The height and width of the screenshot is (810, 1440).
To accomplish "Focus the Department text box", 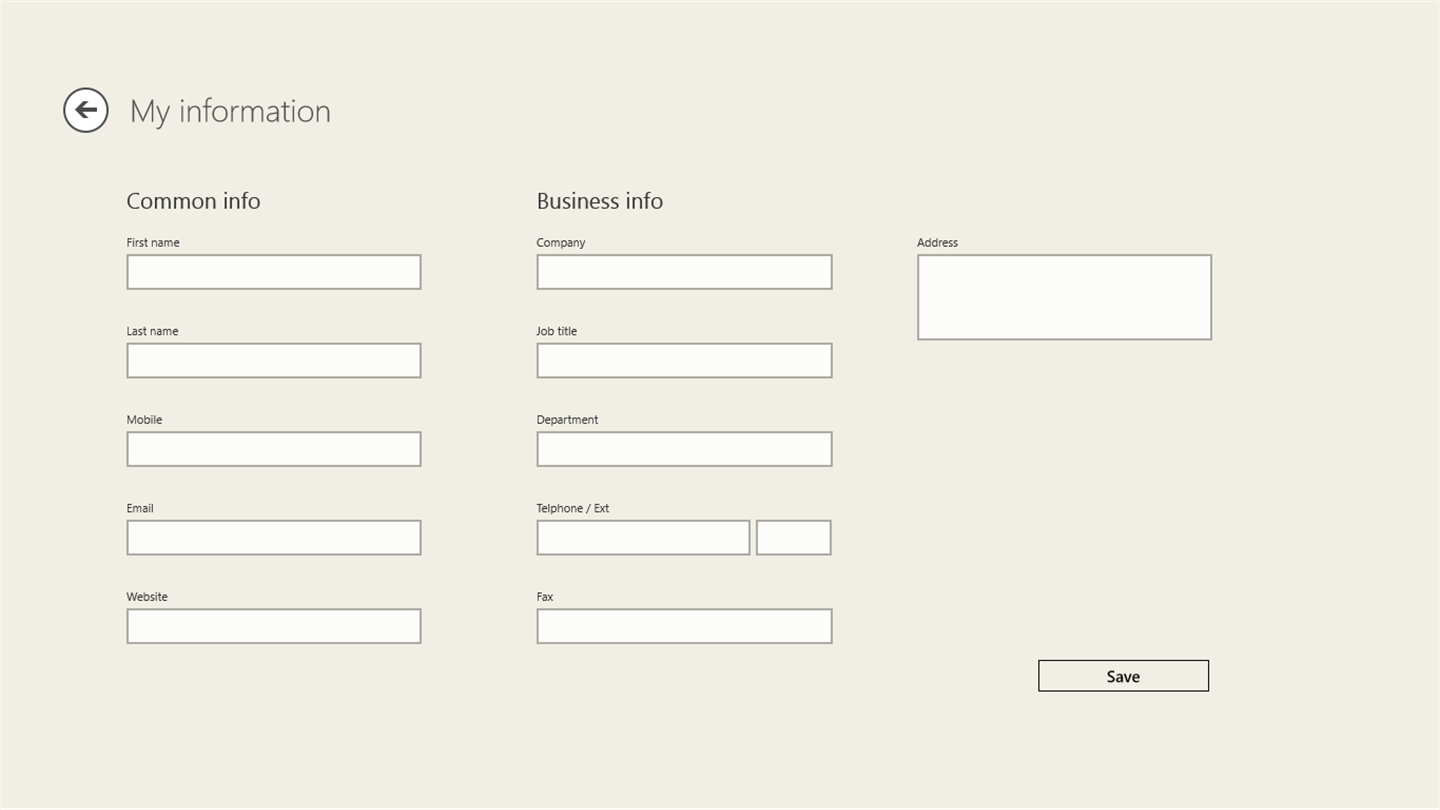I will tap(684, 449).
